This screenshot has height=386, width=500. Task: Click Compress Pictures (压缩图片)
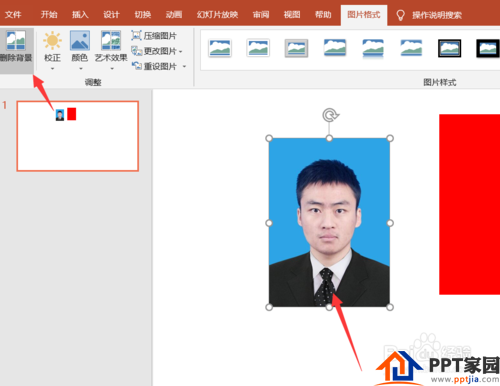click(154, 35)
